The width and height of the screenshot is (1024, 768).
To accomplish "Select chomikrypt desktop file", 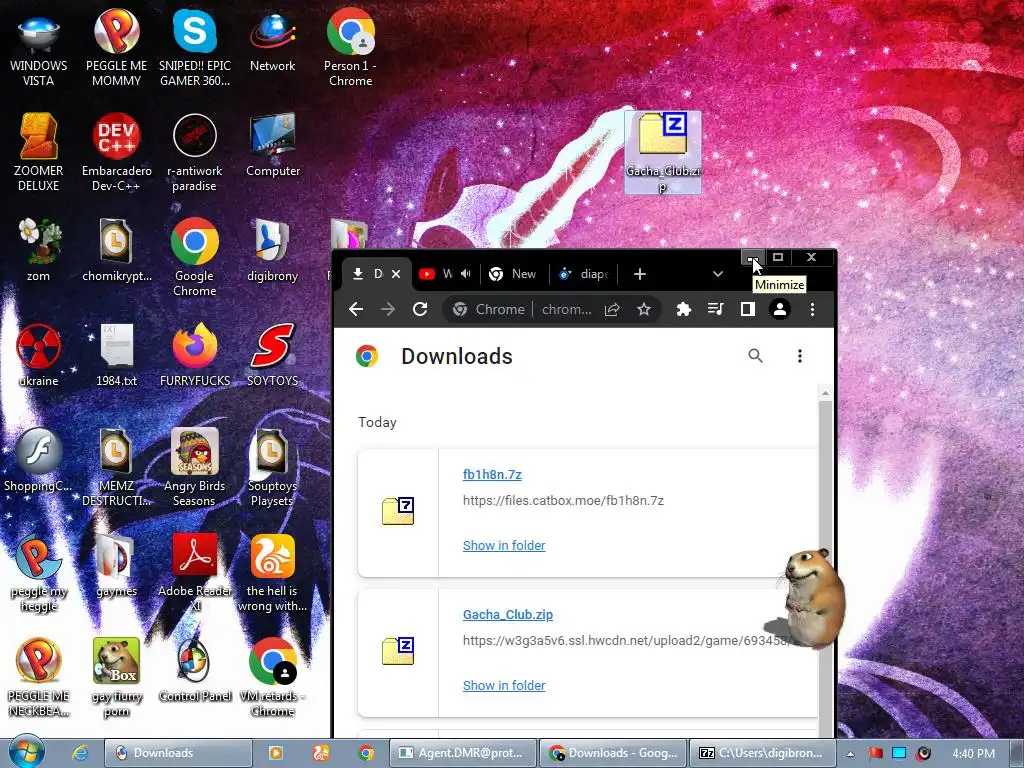I will click(x=116, y=250).
